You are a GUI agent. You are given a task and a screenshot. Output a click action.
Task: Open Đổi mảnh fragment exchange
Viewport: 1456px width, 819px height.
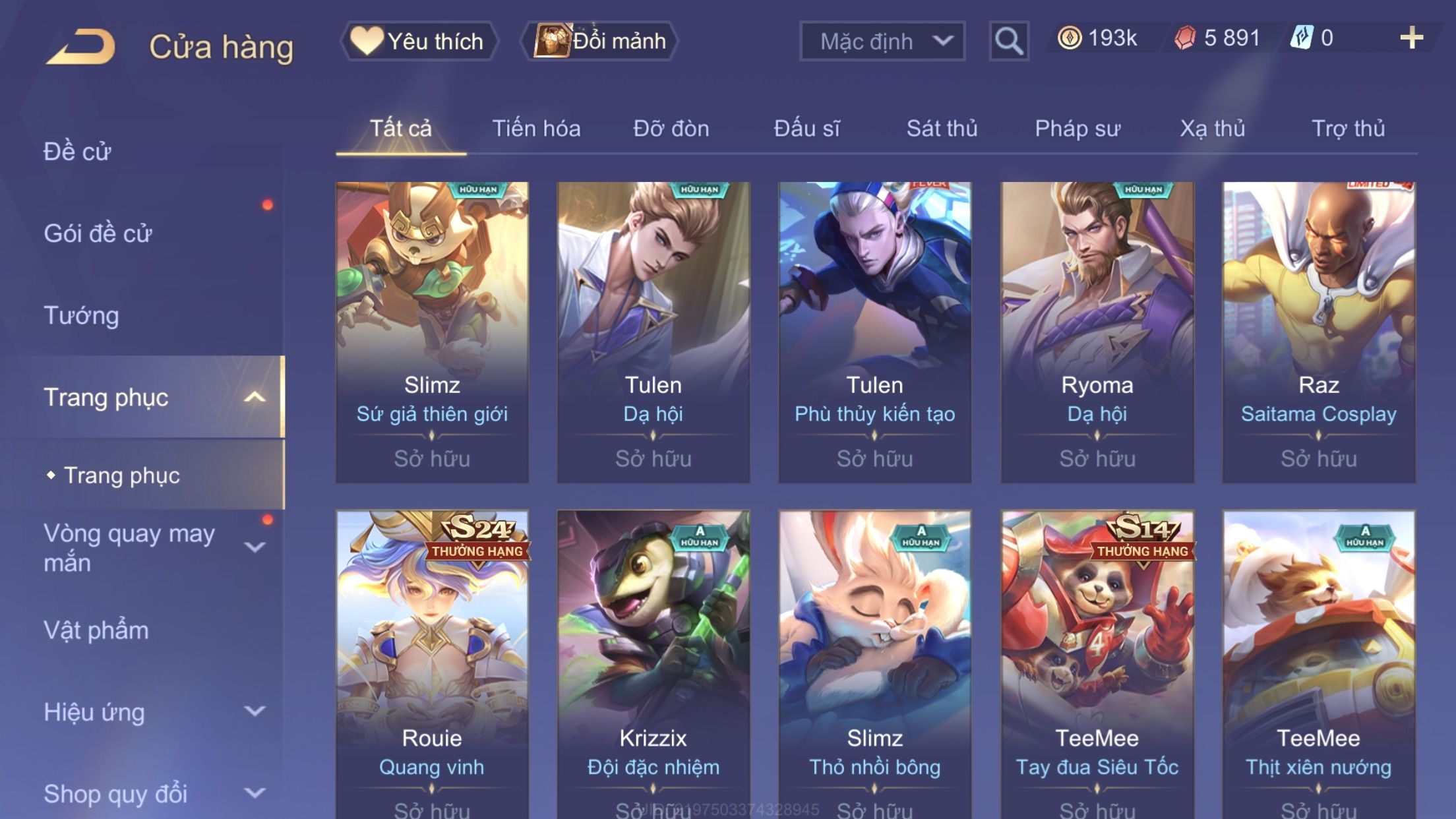coord(600,41)
